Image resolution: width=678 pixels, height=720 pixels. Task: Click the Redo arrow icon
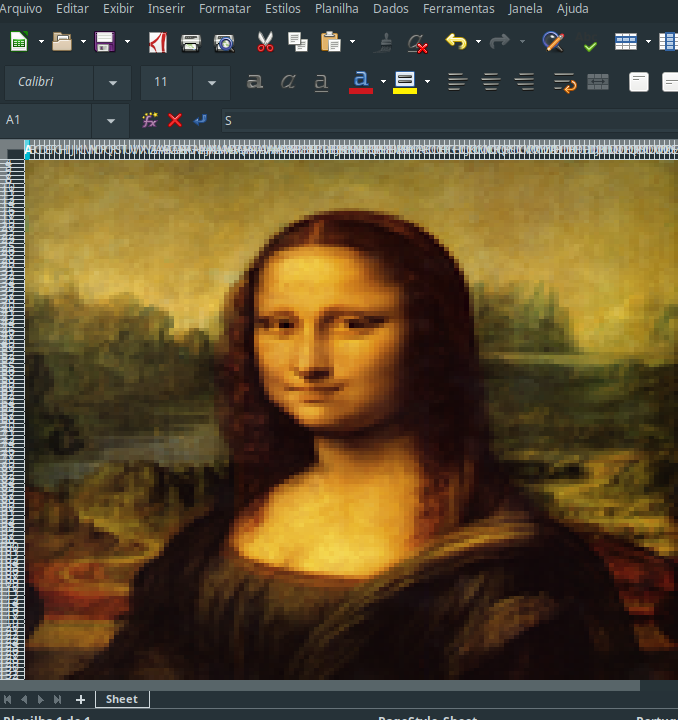(499, 42)
